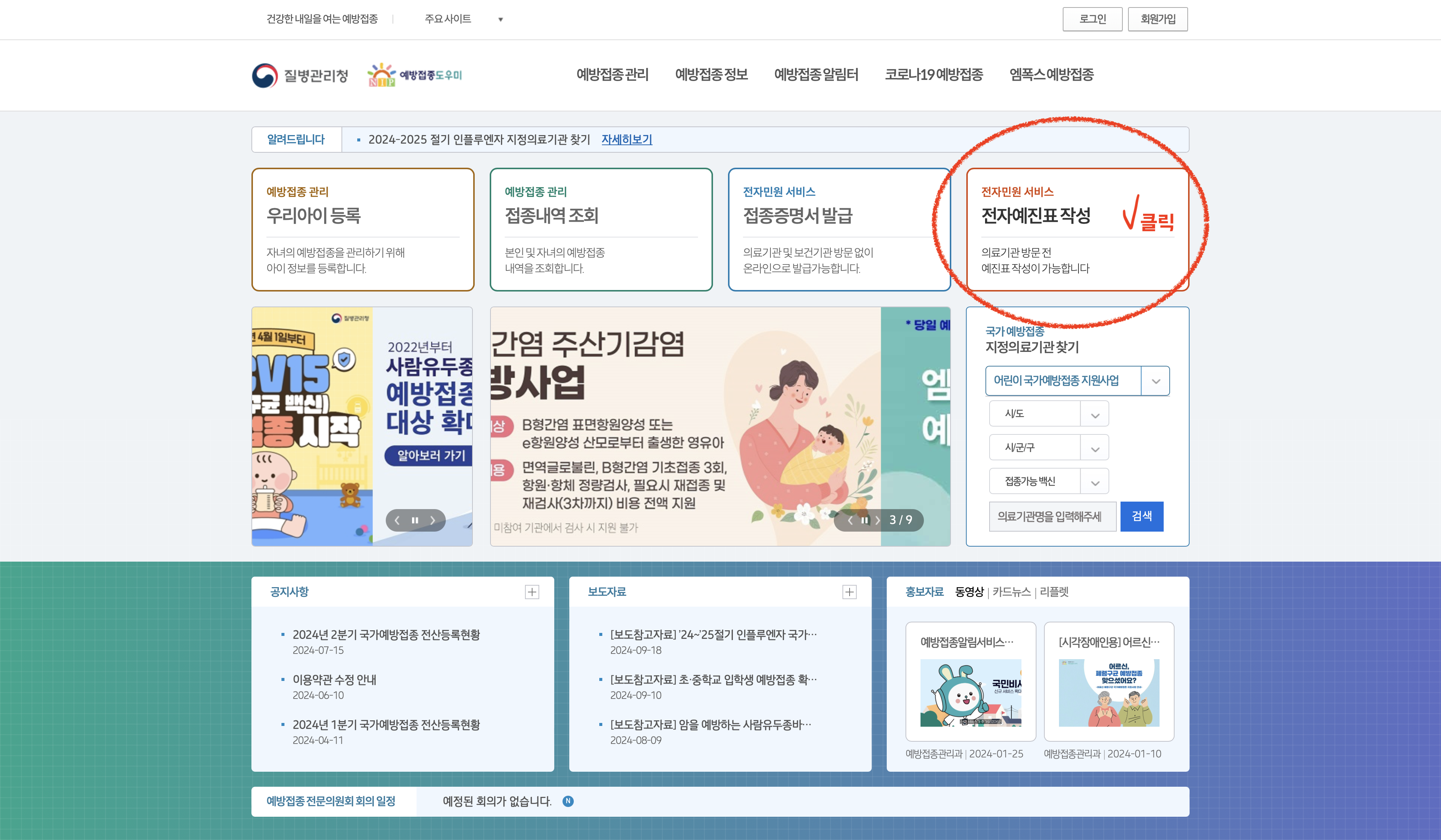The height and width of the screenshot is (840, 1441).
Task: Expand the 접종가능 백신 dropdown
Action: coord(1049,481)
